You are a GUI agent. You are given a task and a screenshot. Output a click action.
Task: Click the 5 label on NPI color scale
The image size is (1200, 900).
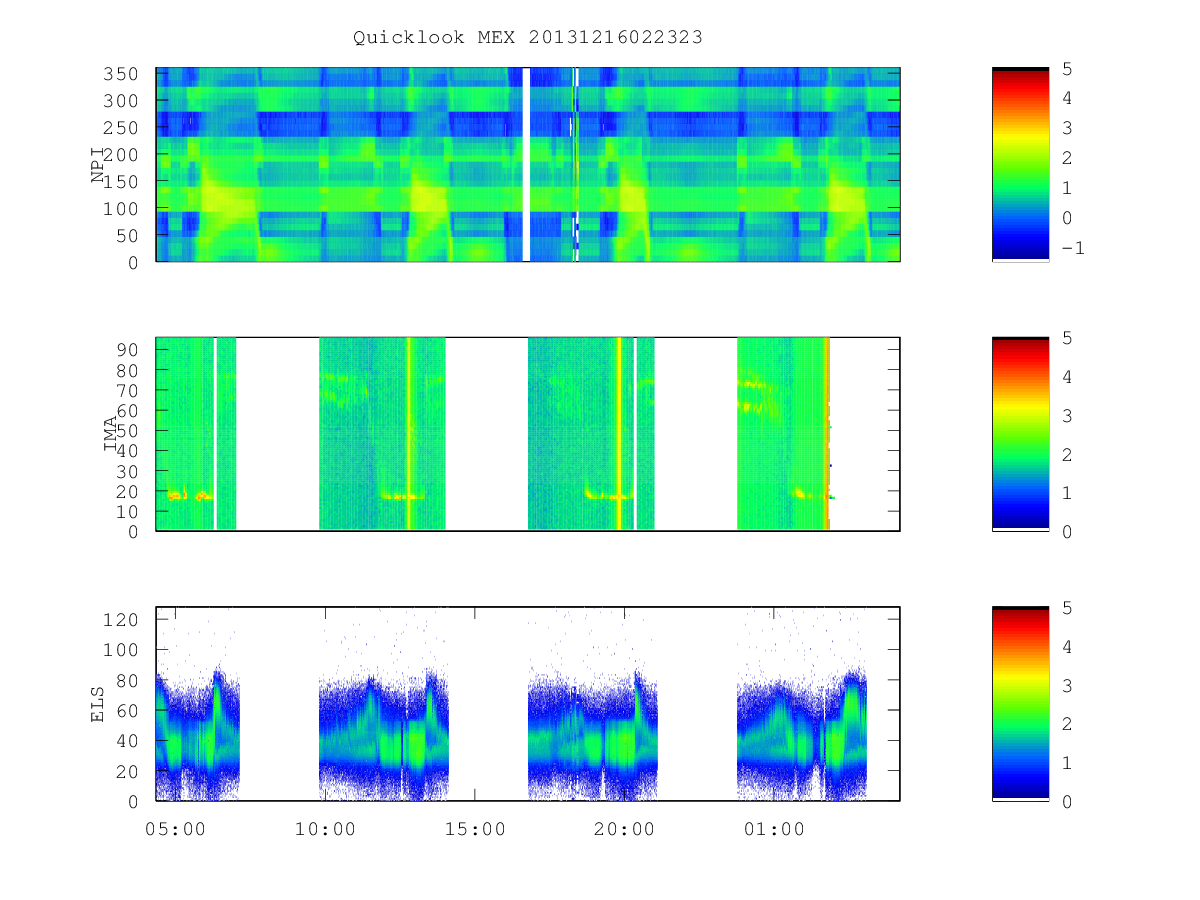(1066, 68)
